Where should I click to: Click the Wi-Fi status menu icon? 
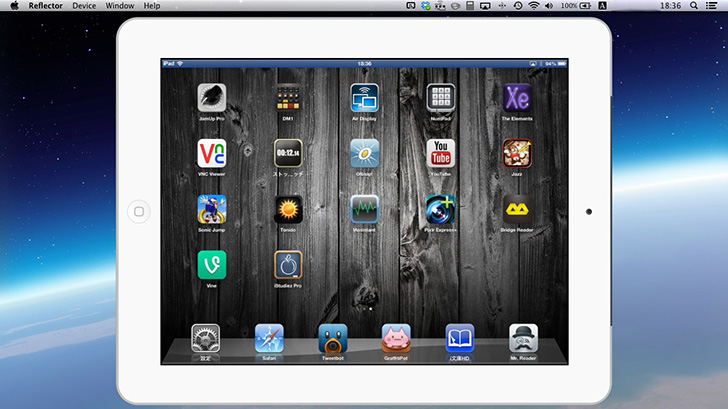pyautogui.click(x=534, y=6)
